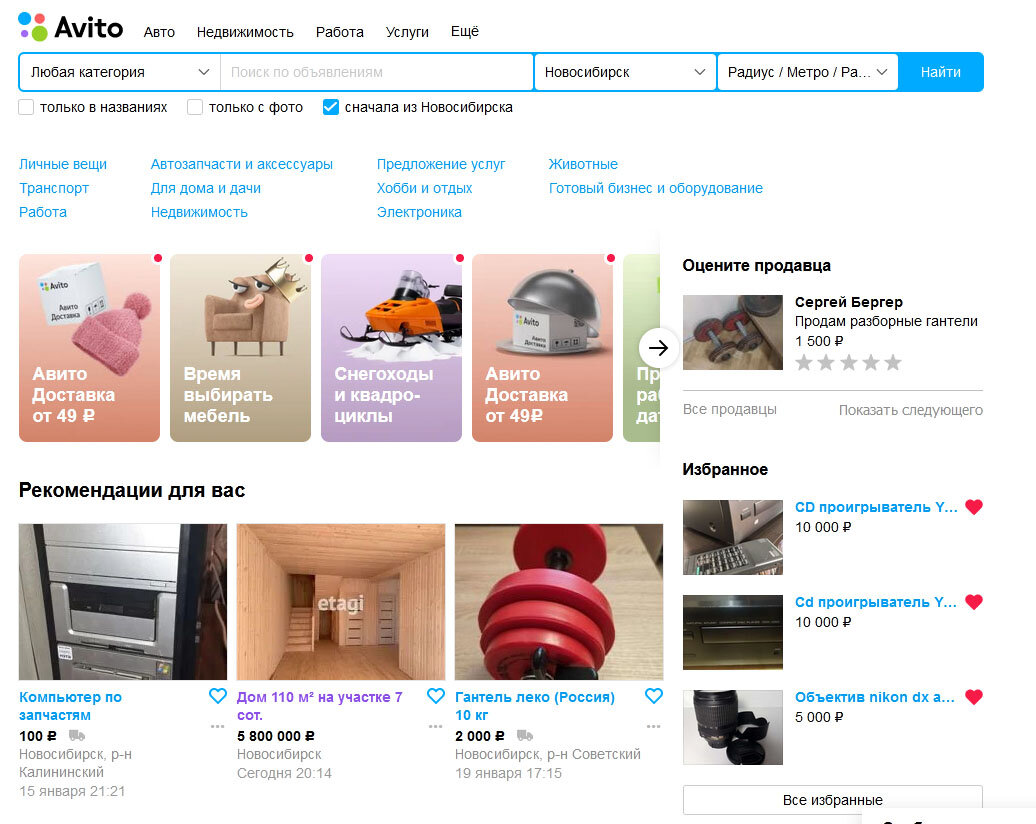Open the Работа top menu item
The height and width of the screenshot is (824, 1036).
340,32
